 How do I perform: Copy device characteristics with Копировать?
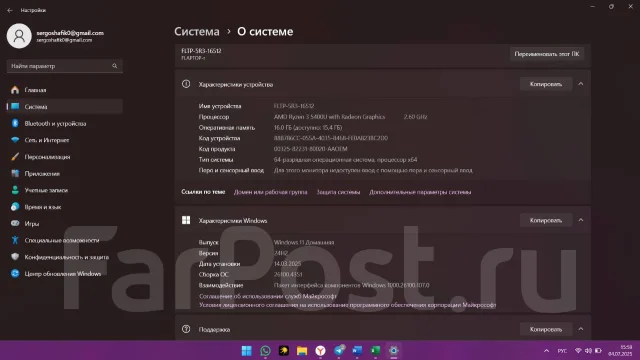[546, 84]
